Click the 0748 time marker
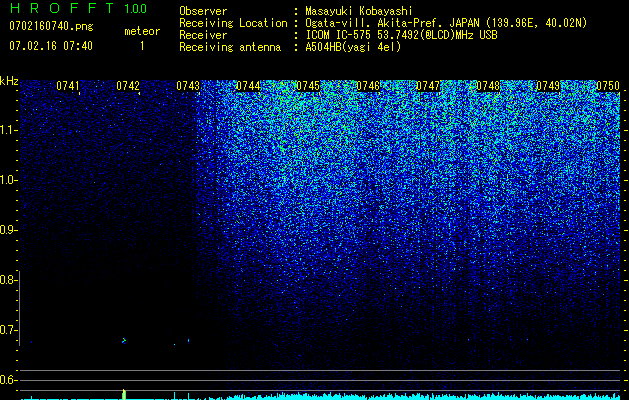The width and height of the screenshot is (629, 400). [488, 86]
